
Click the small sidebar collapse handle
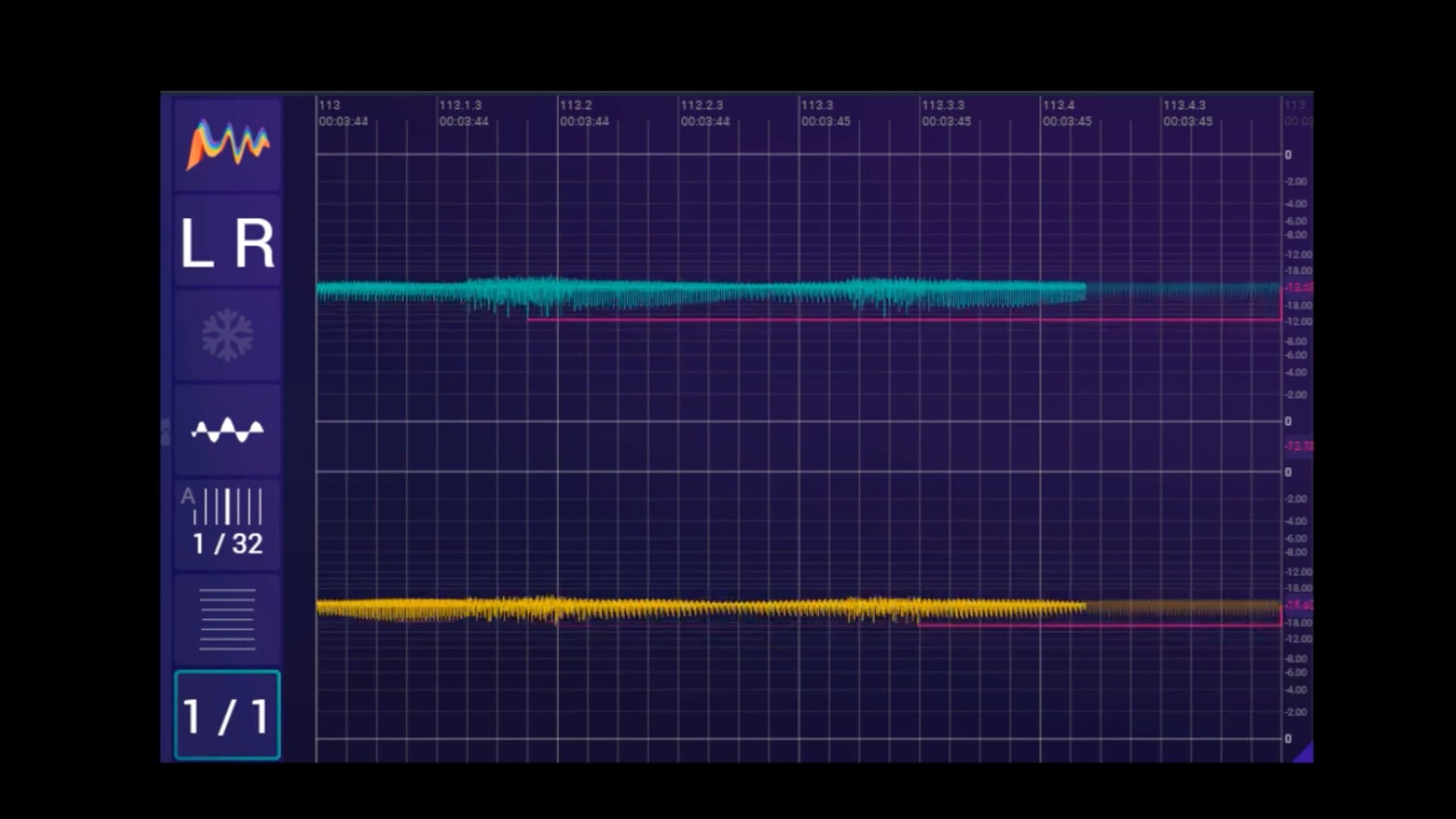(x=165, y=431)
